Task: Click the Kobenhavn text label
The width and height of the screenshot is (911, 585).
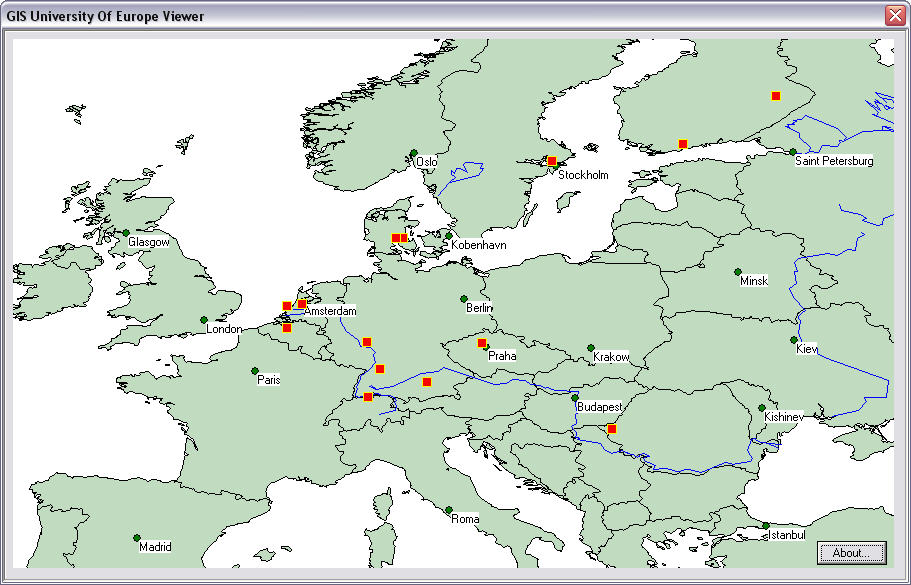Action: coord(479,245)
